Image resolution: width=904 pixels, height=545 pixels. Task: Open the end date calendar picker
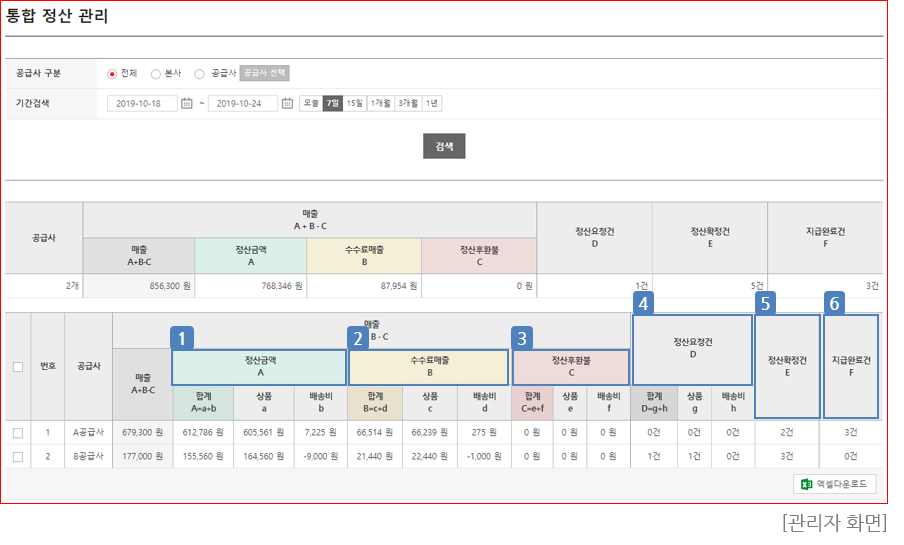[287, 103]
